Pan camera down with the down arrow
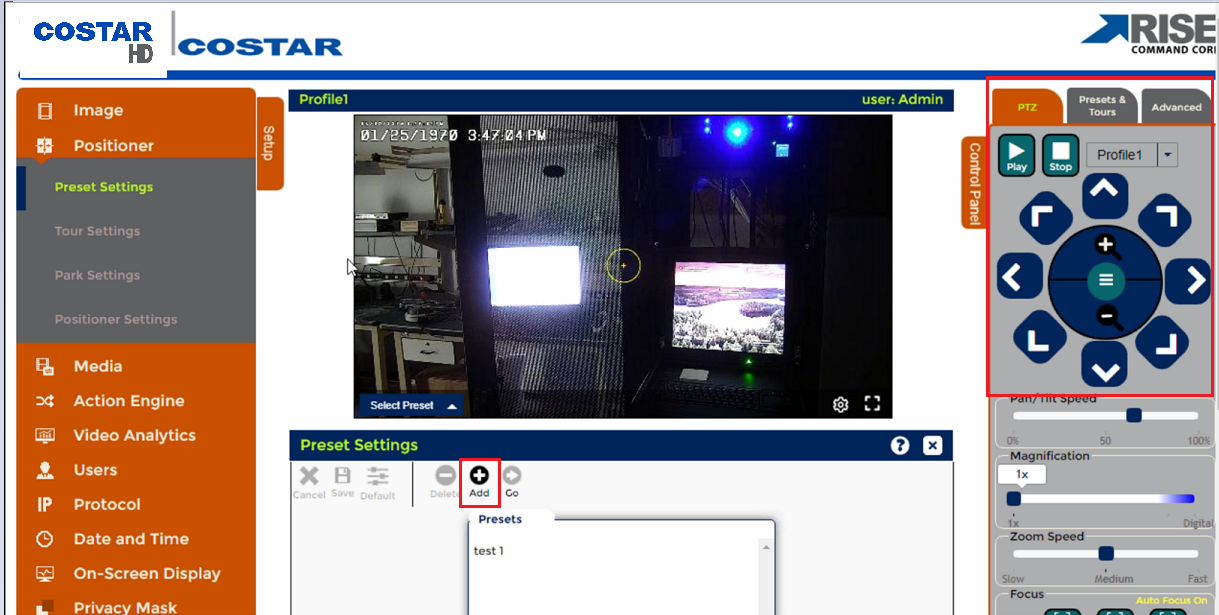 coord(1104,366)
